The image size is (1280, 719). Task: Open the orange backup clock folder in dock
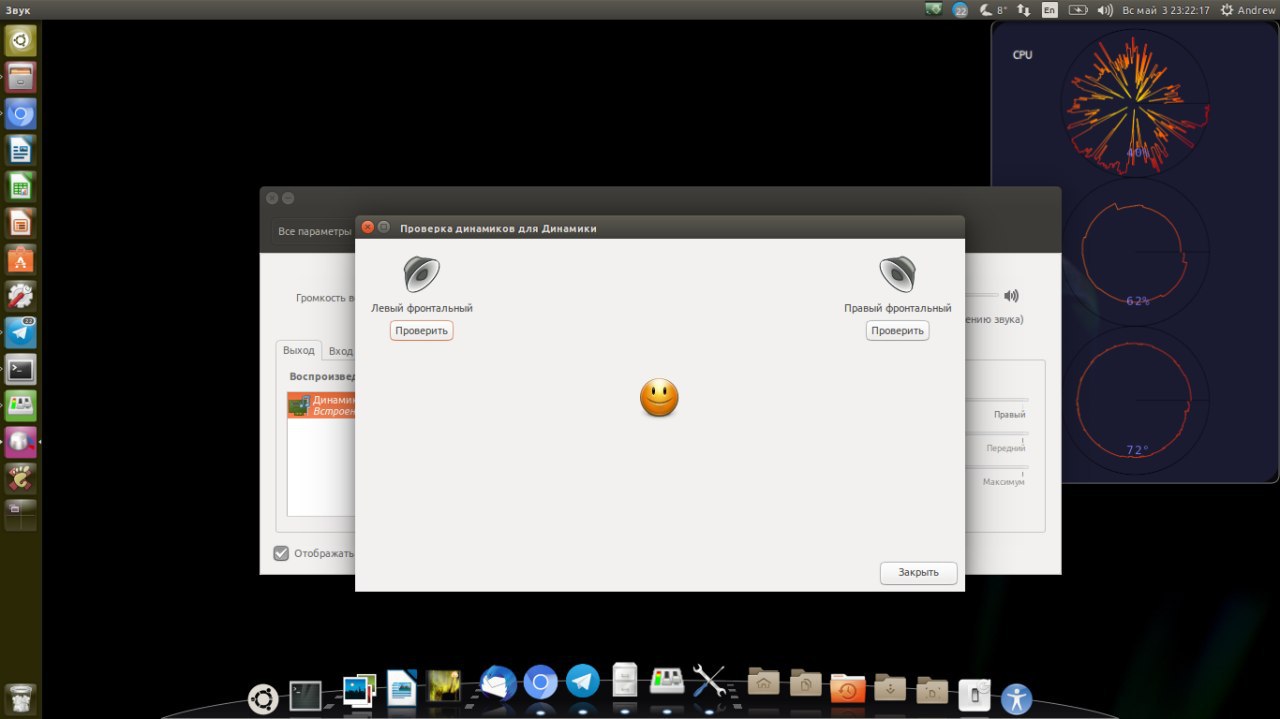pos(847,688)
